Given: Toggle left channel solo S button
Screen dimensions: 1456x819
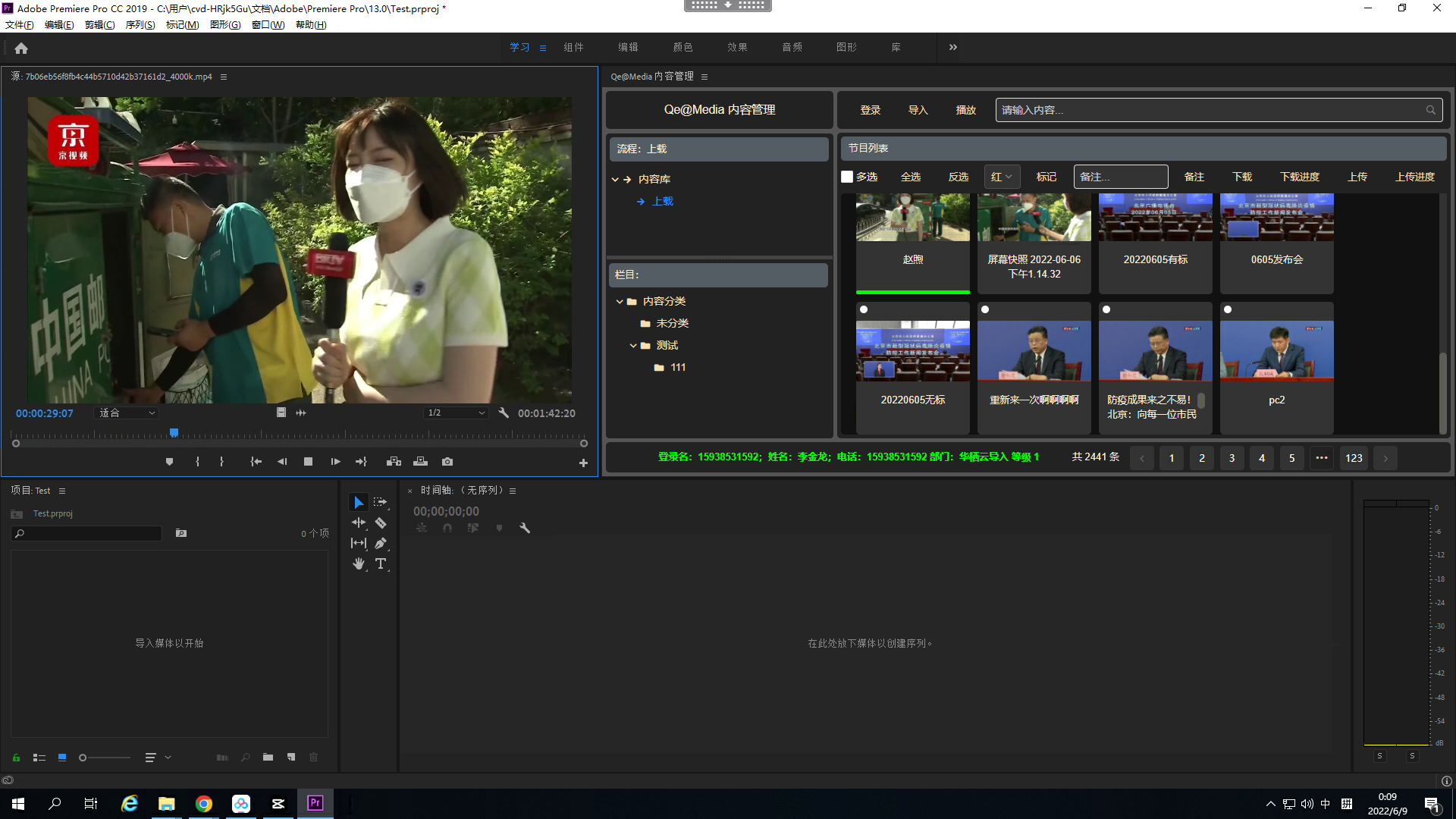Looking at the screenshot, I should click(1379, 755).
